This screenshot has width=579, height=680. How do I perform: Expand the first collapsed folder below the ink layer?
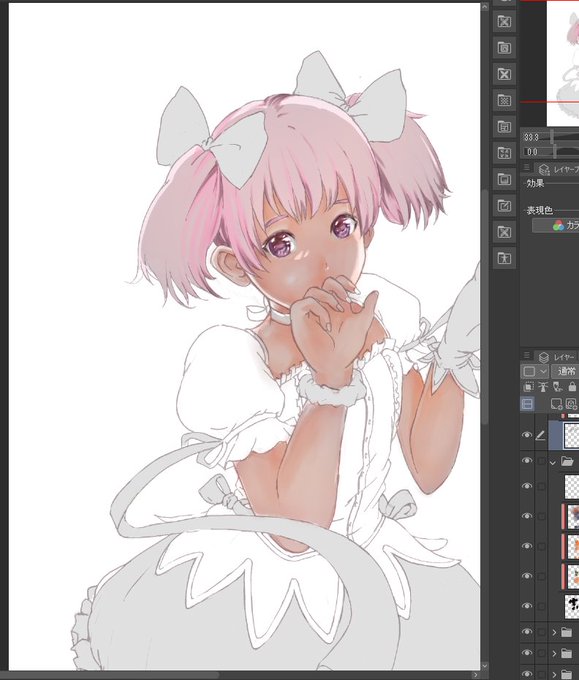[x=554, y=632]
